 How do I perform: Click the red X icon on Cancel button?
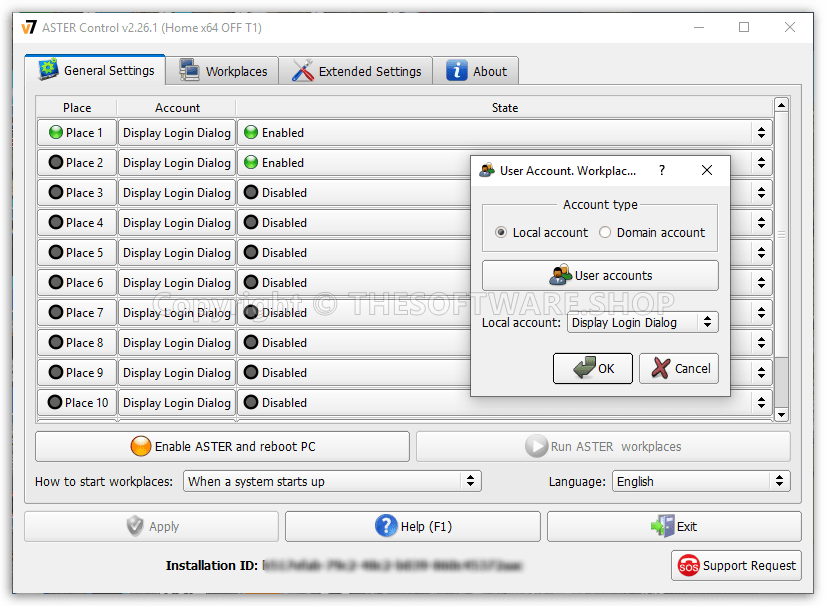tap(661, 368)
